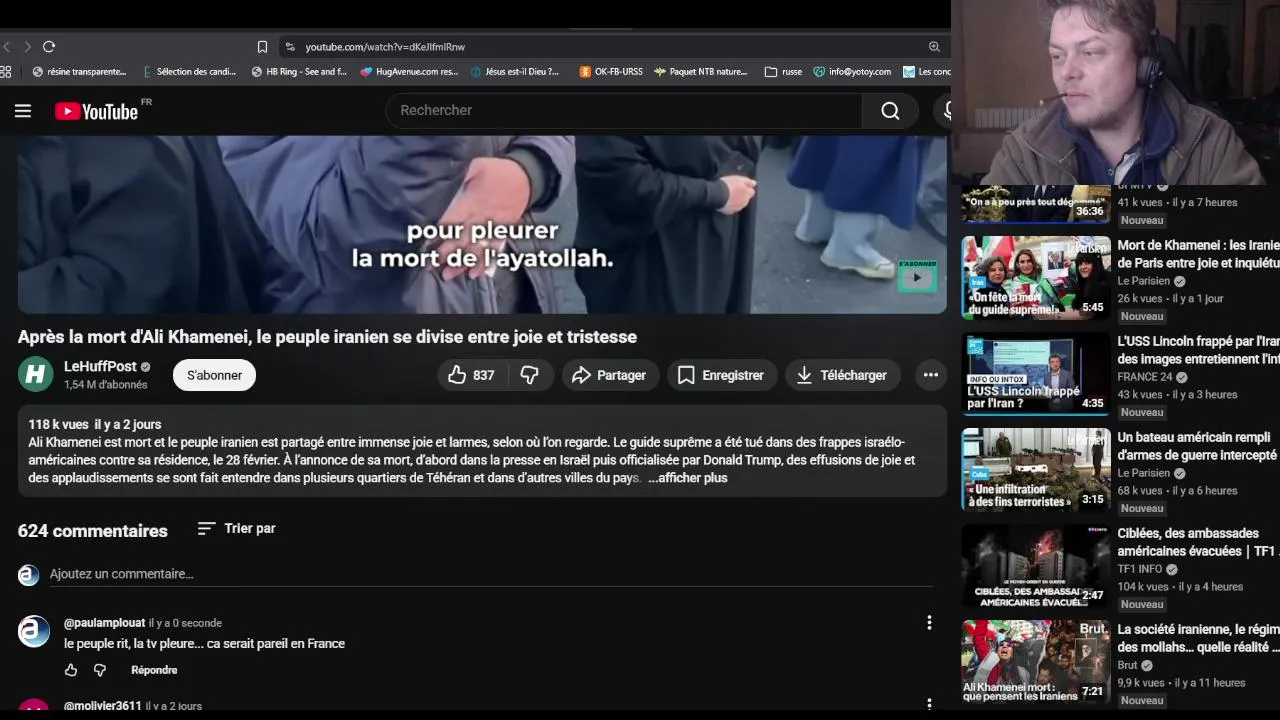
Task: Open 'Un bateau américain rempli' video title
Action: 1198,446
